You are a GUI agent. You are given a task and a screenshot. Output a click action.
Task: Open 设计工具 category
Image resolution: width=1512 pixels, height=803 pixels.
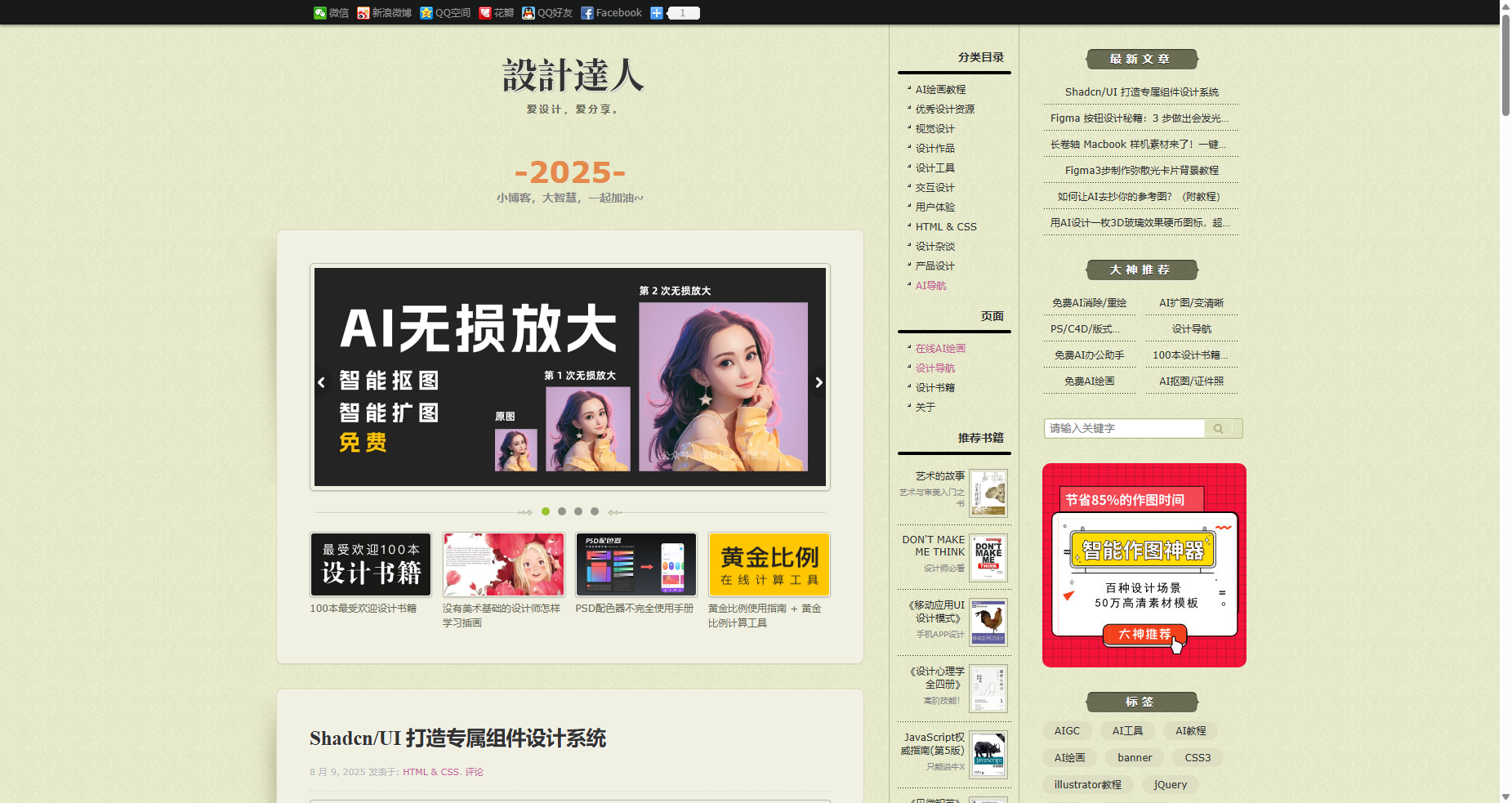point(935,168)
